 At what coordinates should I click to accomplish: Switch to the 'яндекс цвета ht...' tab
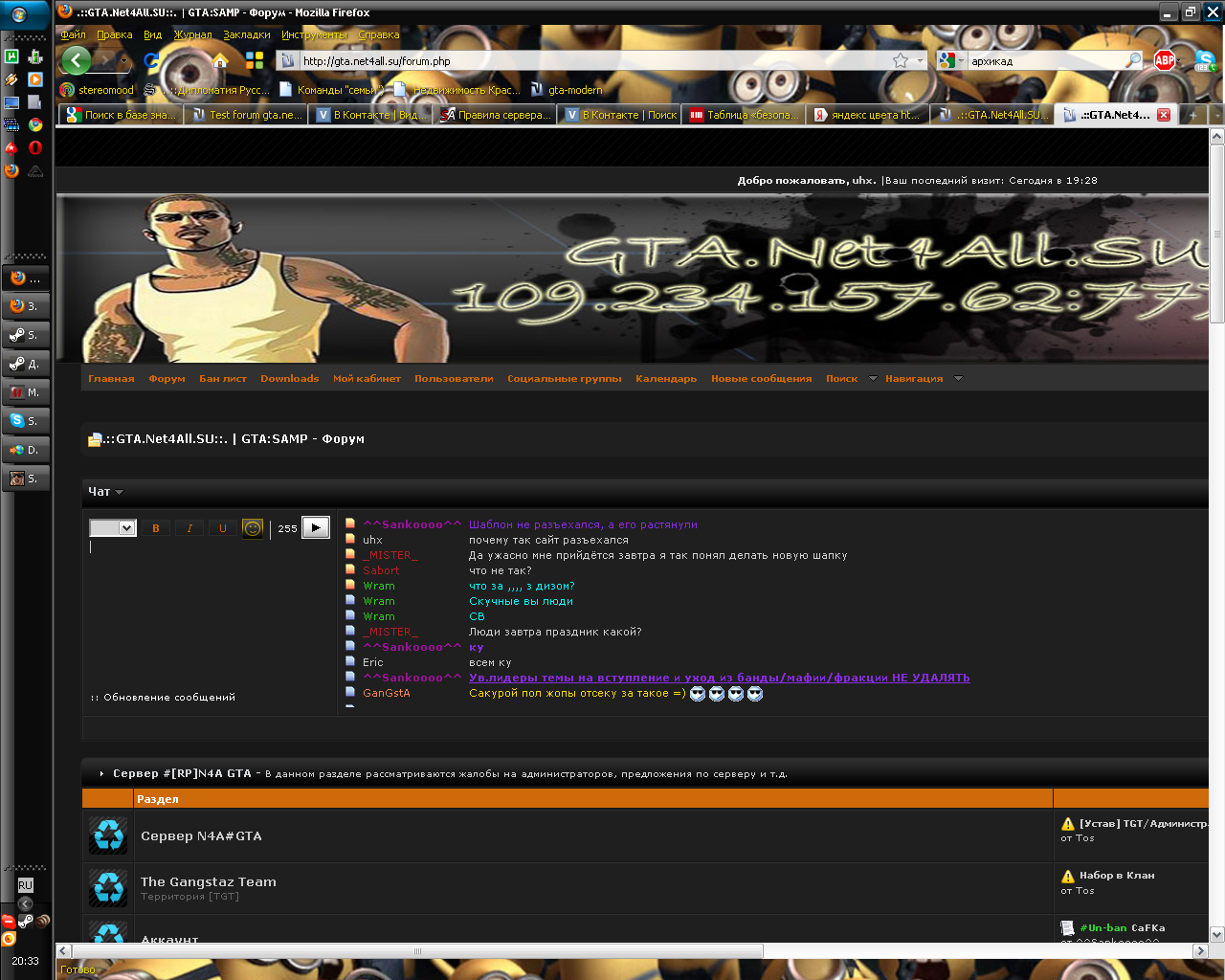pos(867,115)
